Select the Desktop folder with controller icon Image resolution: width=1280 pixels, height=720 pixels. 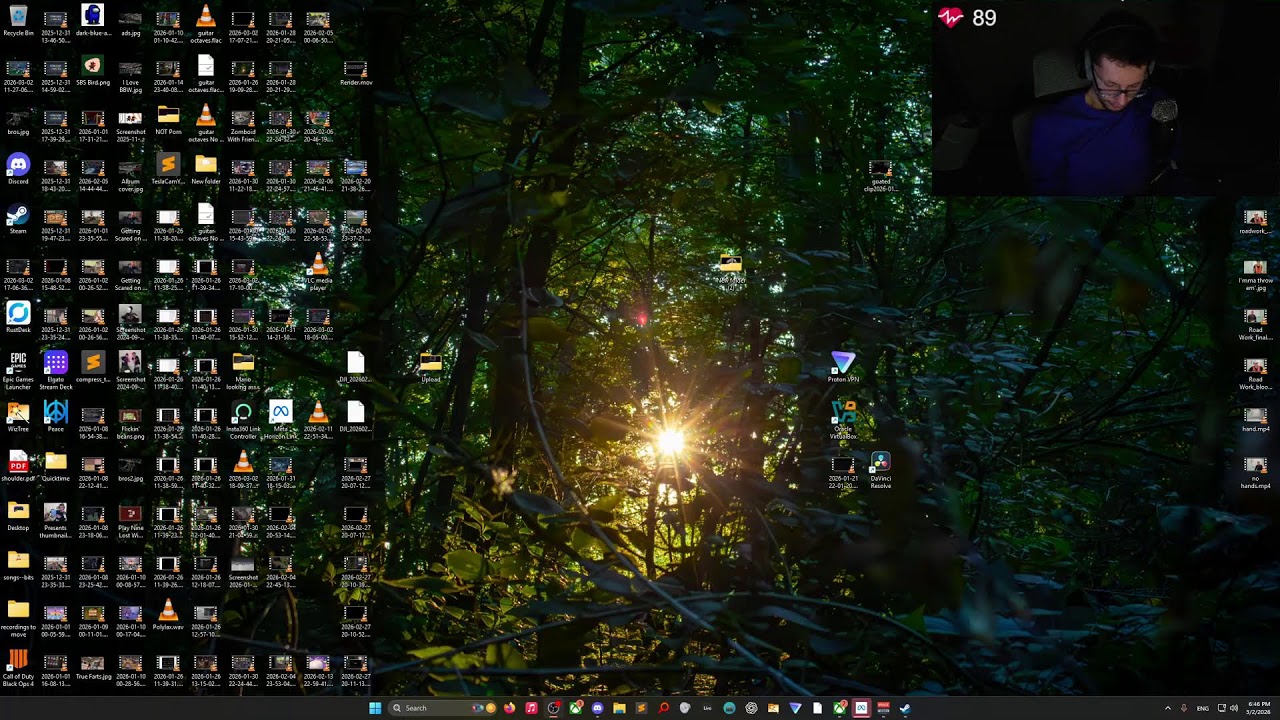(x=18, y=516)
